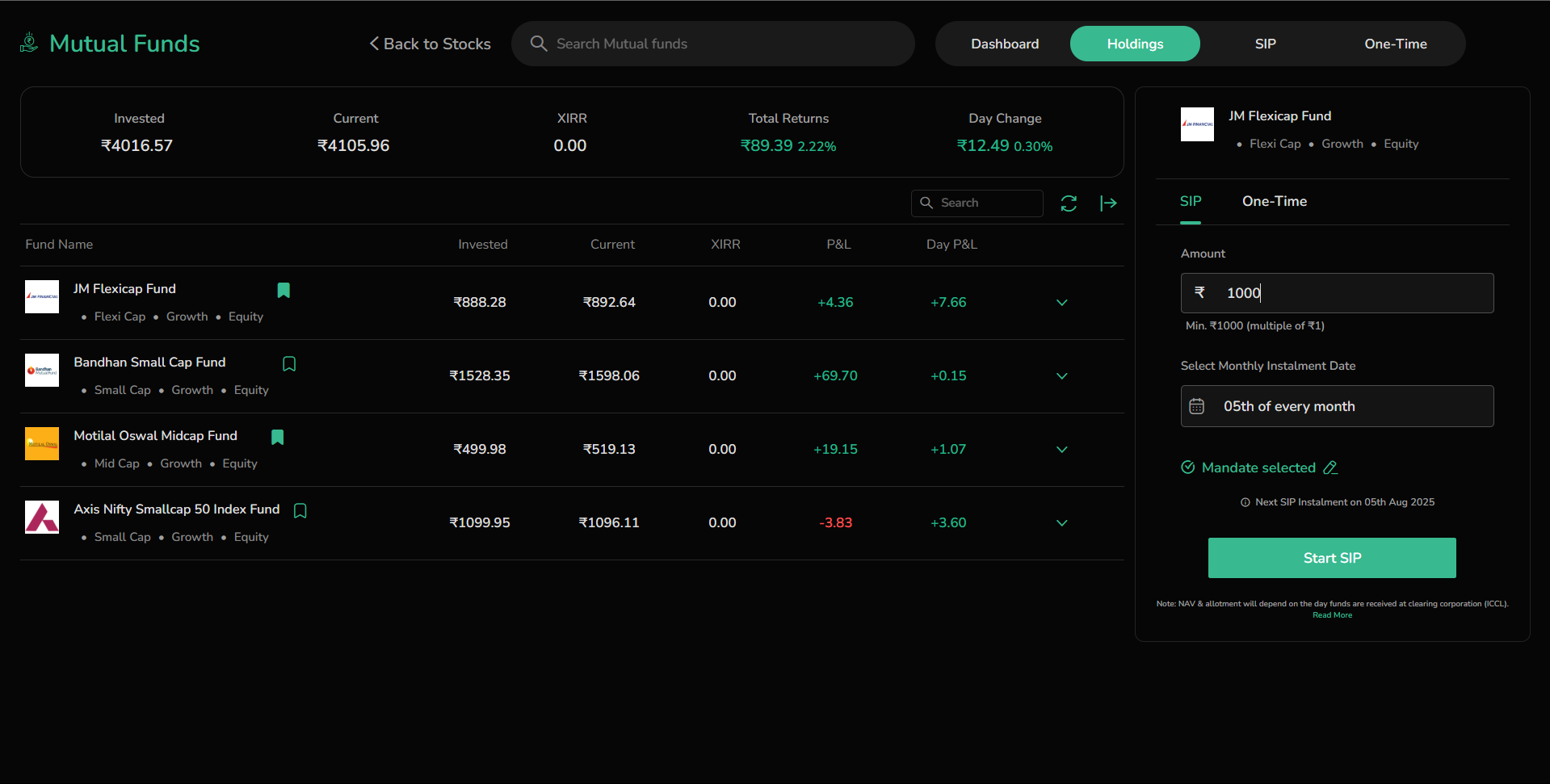Viewport: 1550px width, 784px height.
Task: Click Axis Nifty Smallcap 50 Index Fund name
Action: tap(177, 509)
